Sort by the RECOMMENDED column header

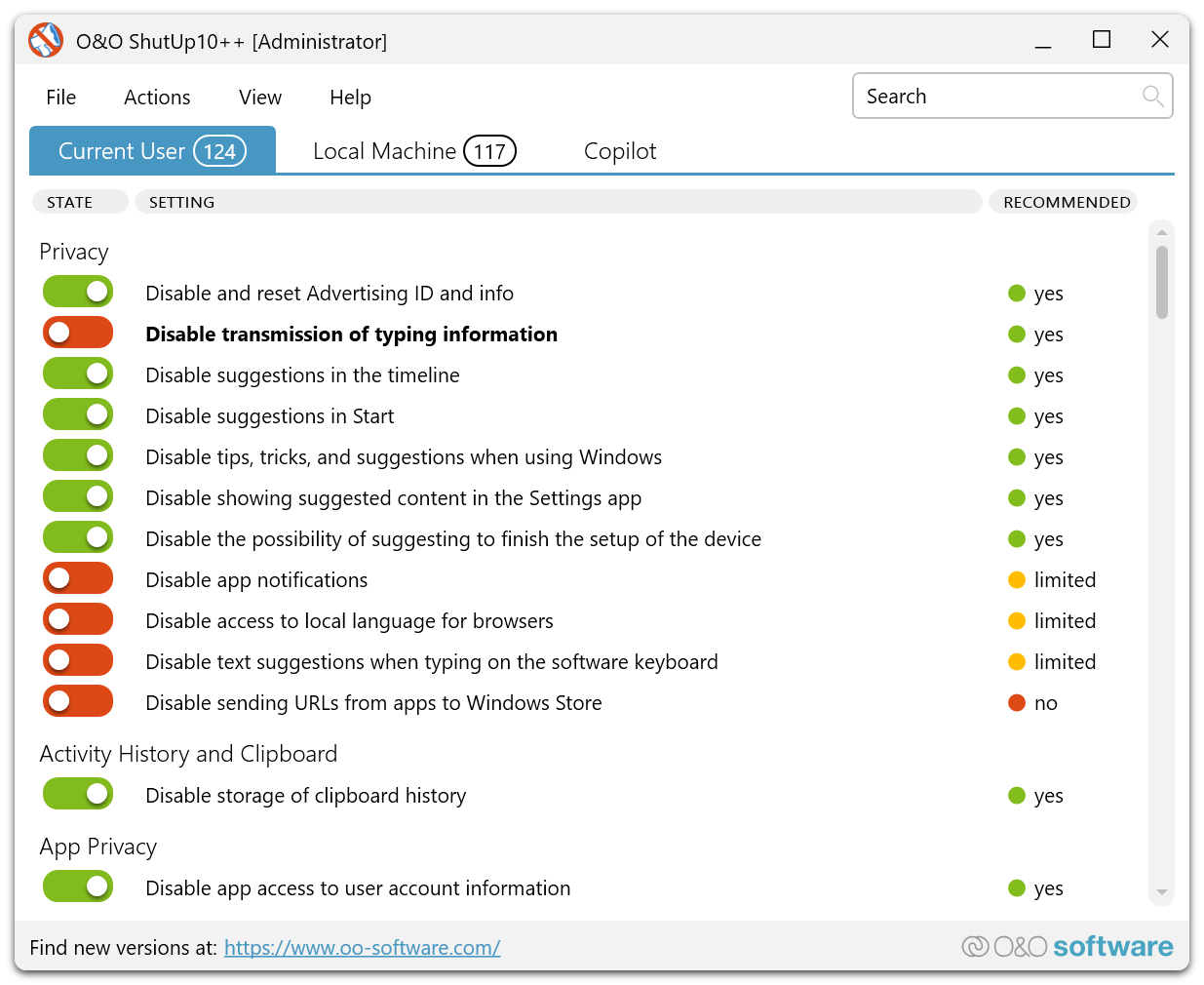[1066, 202]
